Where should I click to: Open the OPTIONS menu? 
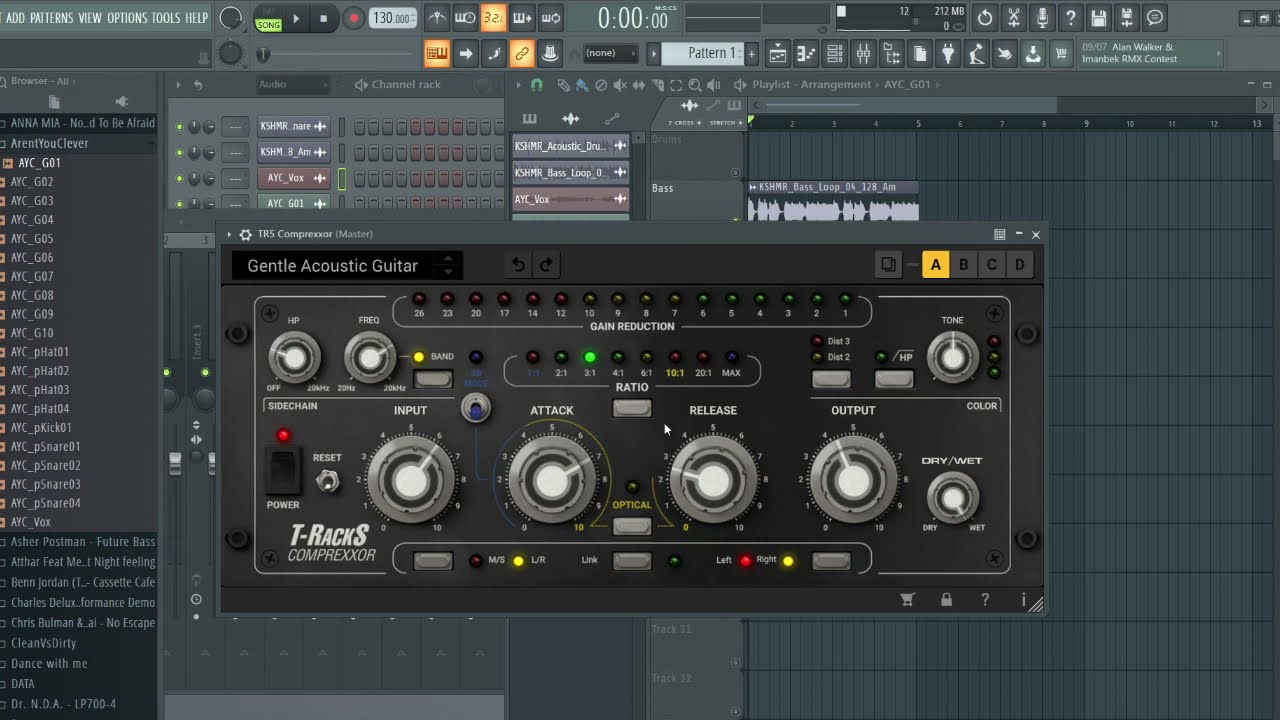tap(127, 18)
